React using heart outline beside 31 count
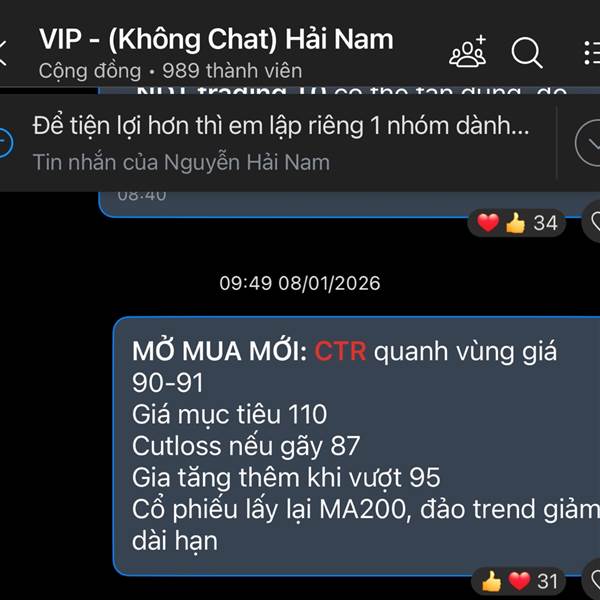The width and height of the screenshot is (600, 600). coord(592,580)
